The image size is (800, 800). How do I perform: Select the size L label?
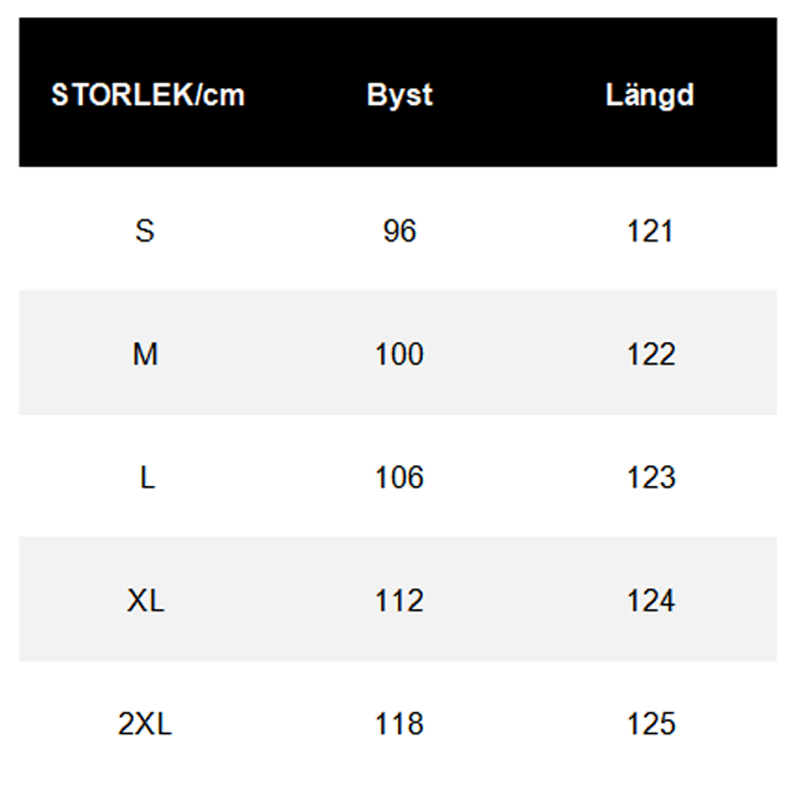point(147,477)
